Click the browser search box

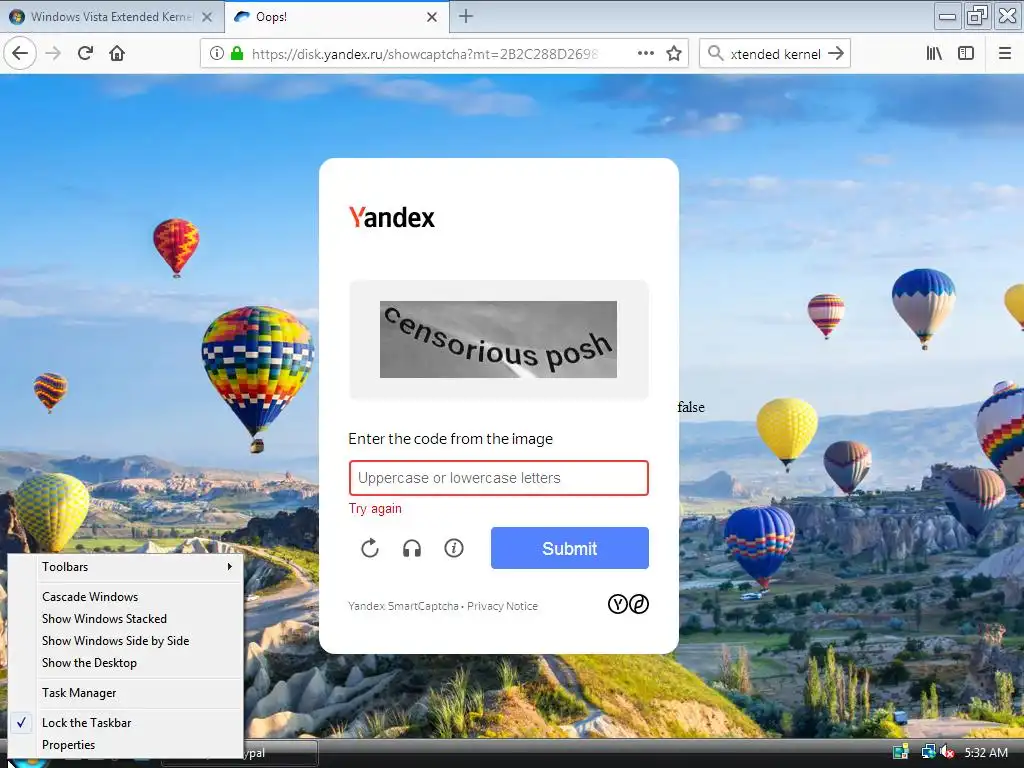click(x=775, y=54)
